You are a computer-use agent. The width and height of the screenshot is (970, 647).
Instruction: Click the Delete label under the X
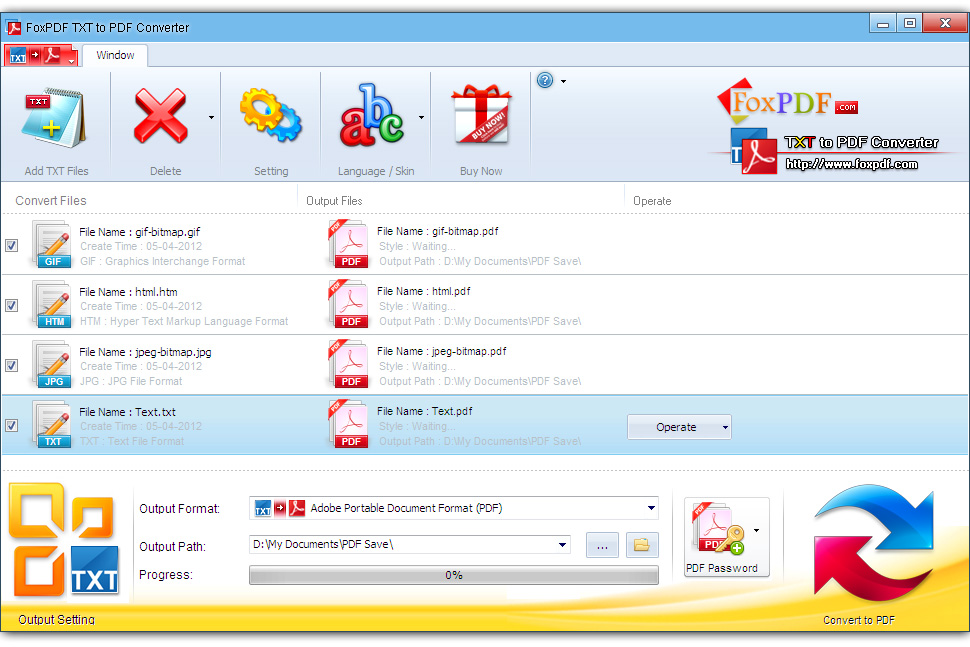[x=165, y=171]
